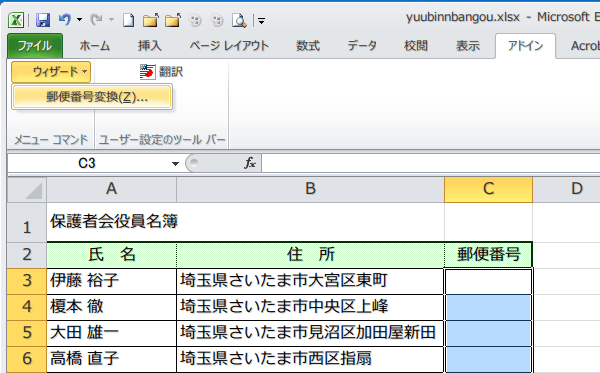600x373 pixels.
Task: Select cell with 伊藤 裕子
Action: 111,281
